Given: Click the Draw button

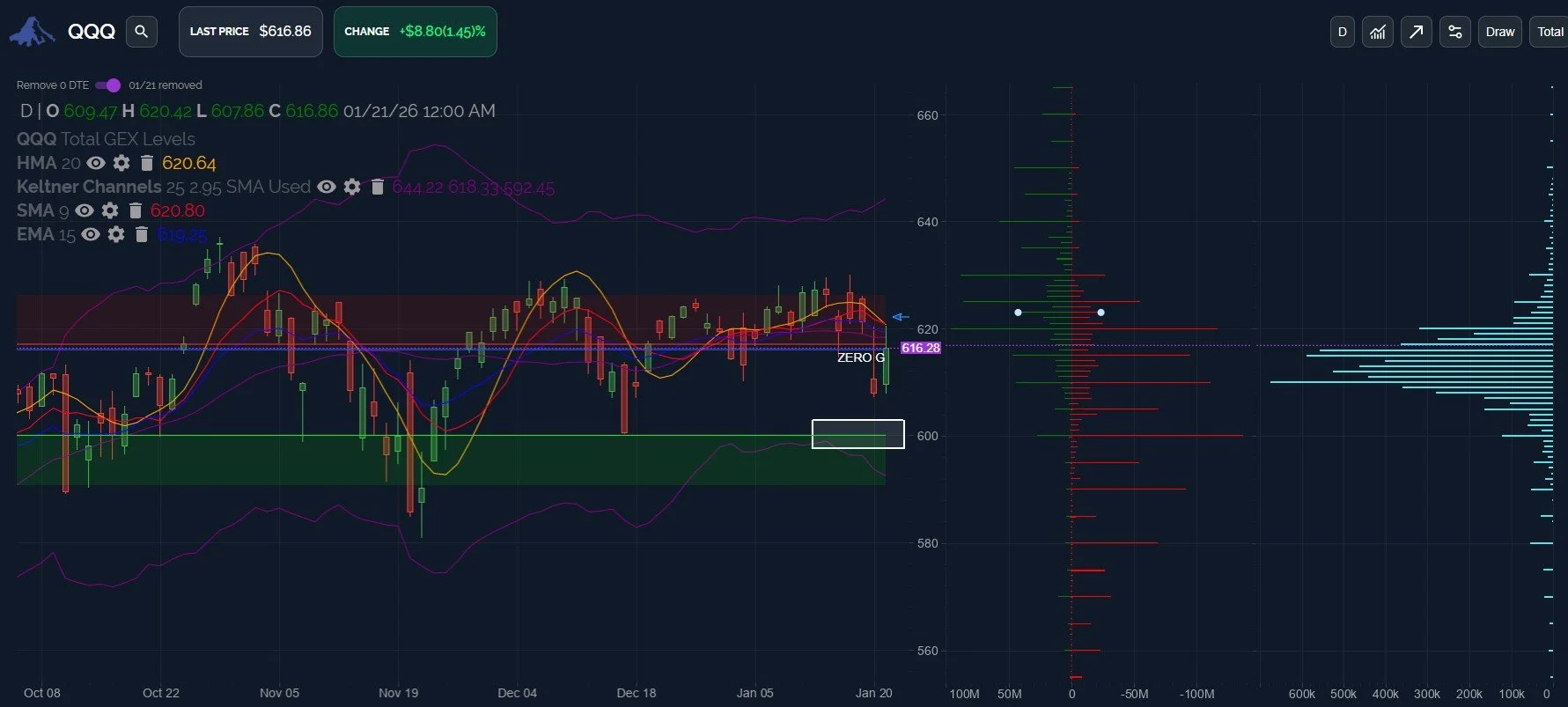Looking at the screenshot, I should coord(1500,32).
